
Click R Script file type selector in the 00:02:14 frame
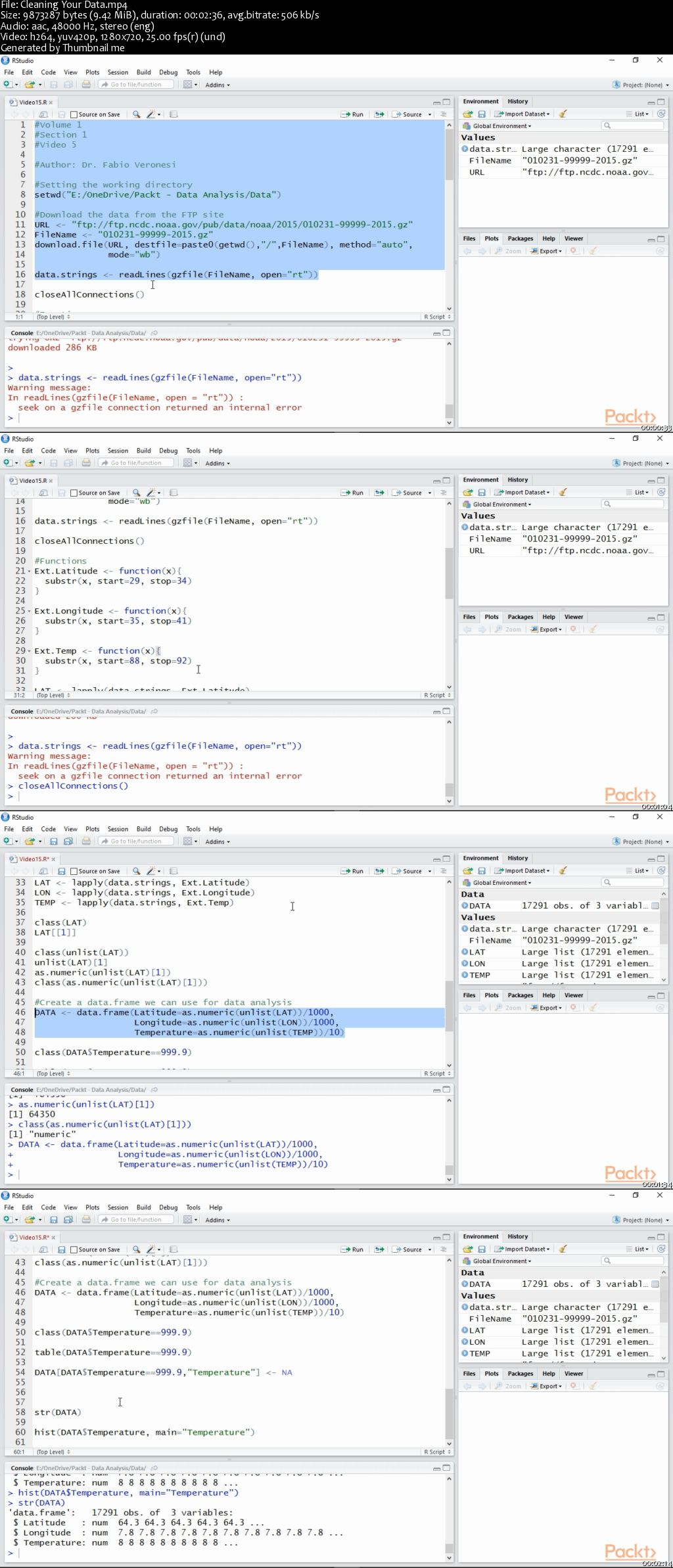pyautogui.click(x=437, y=1452)
